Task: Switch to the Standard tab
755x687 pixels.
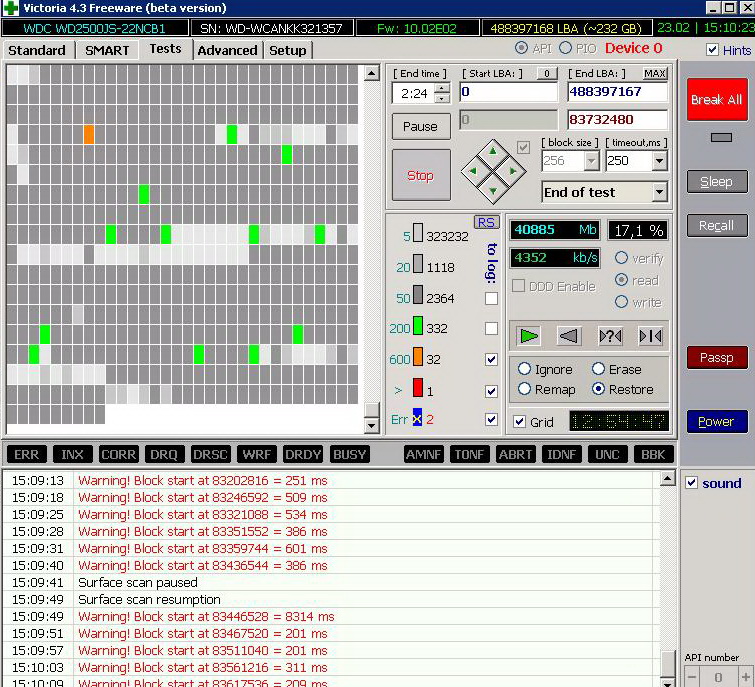Action: pyautogui.click(x=37, y=50)
